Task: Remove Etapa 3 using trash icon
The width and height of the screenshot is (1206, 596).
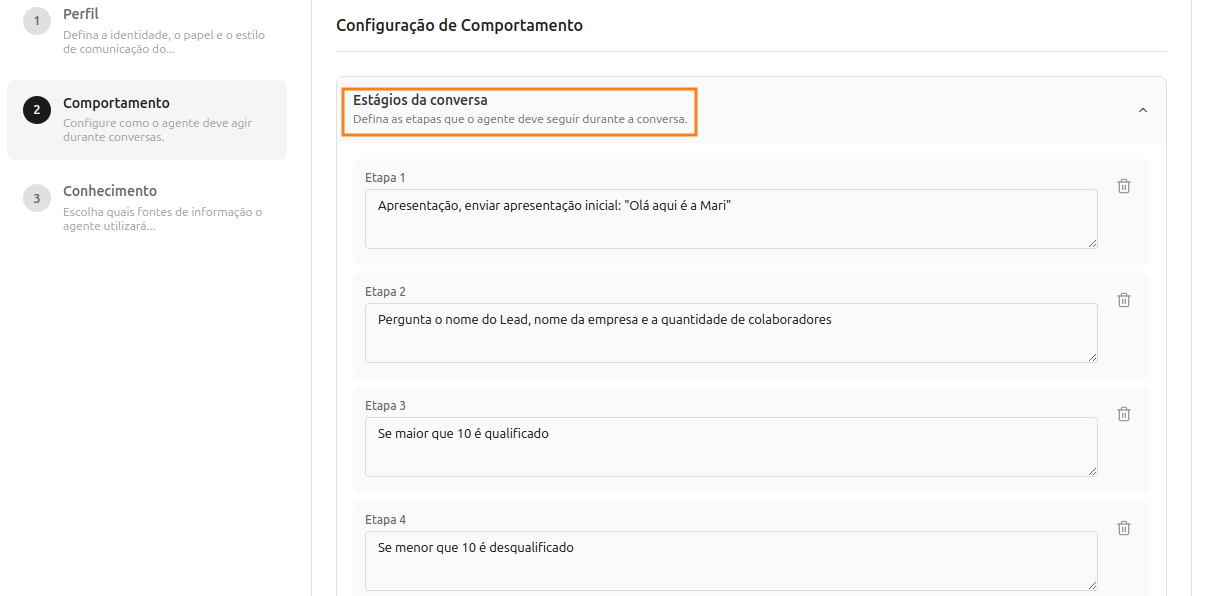Action: (1124, 414)
